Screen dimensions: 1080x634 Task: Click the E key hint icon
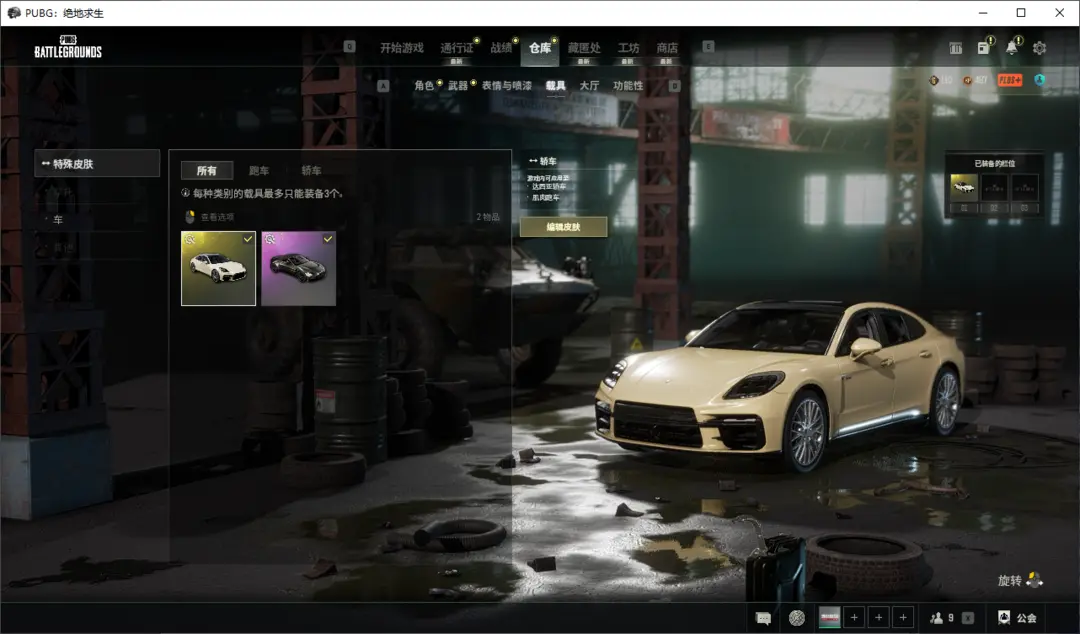[708, 46]
